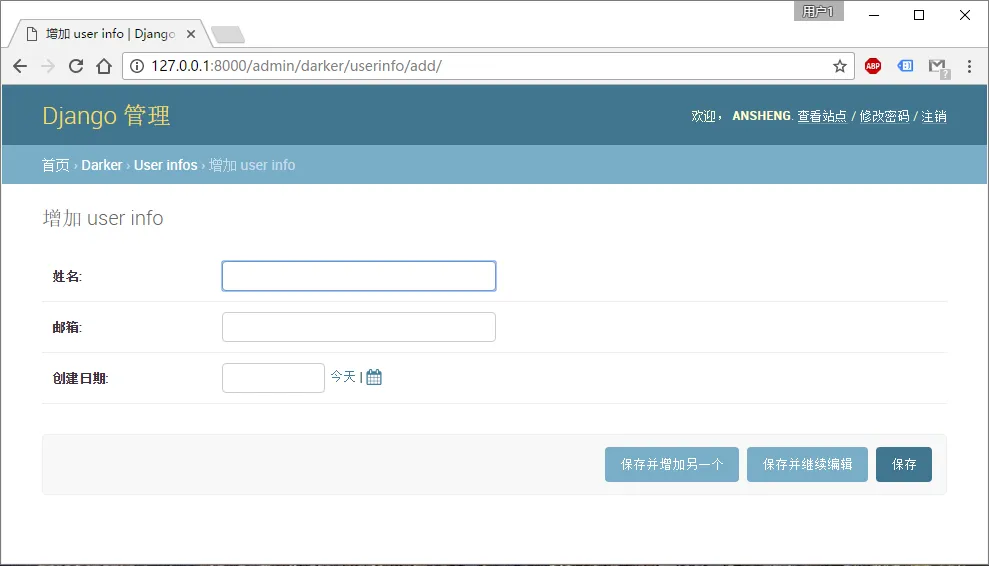Click the 'Django 管理' site title

(106, 116)
